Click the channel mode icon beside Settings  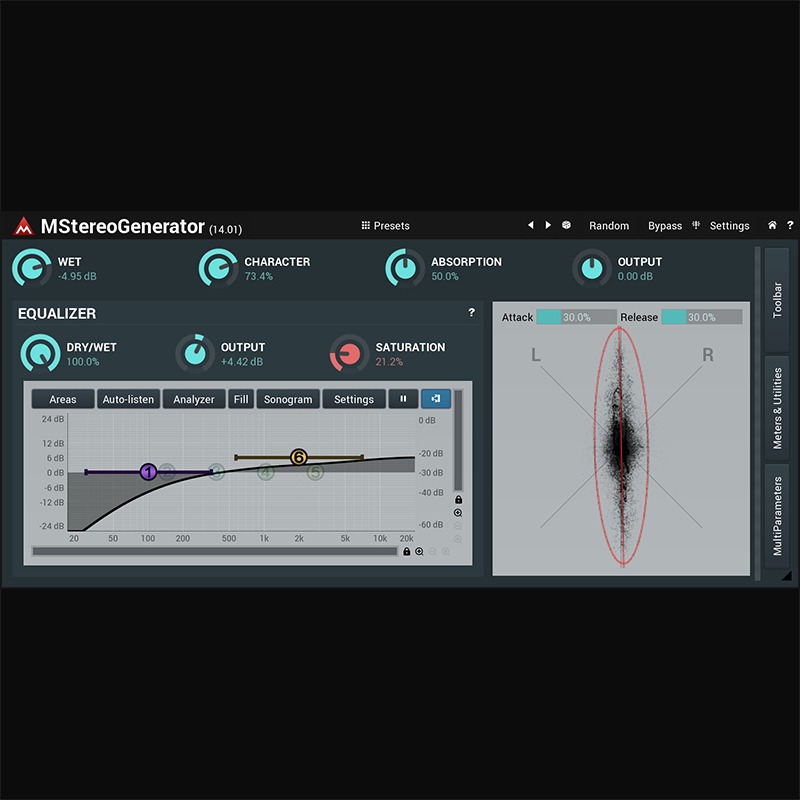[x=696, y=225]
